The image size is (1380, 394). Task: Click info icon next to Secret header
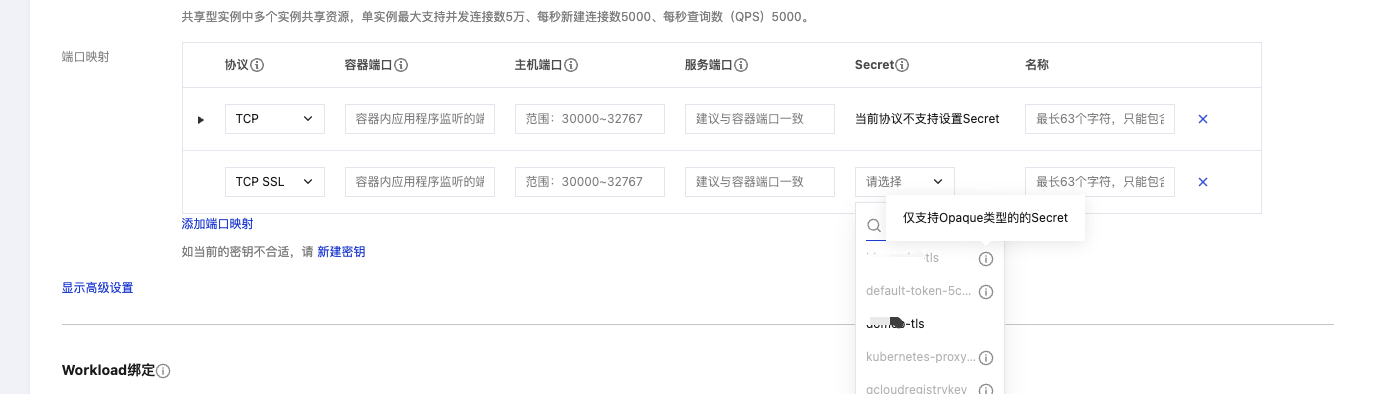(x=902, y=65)
